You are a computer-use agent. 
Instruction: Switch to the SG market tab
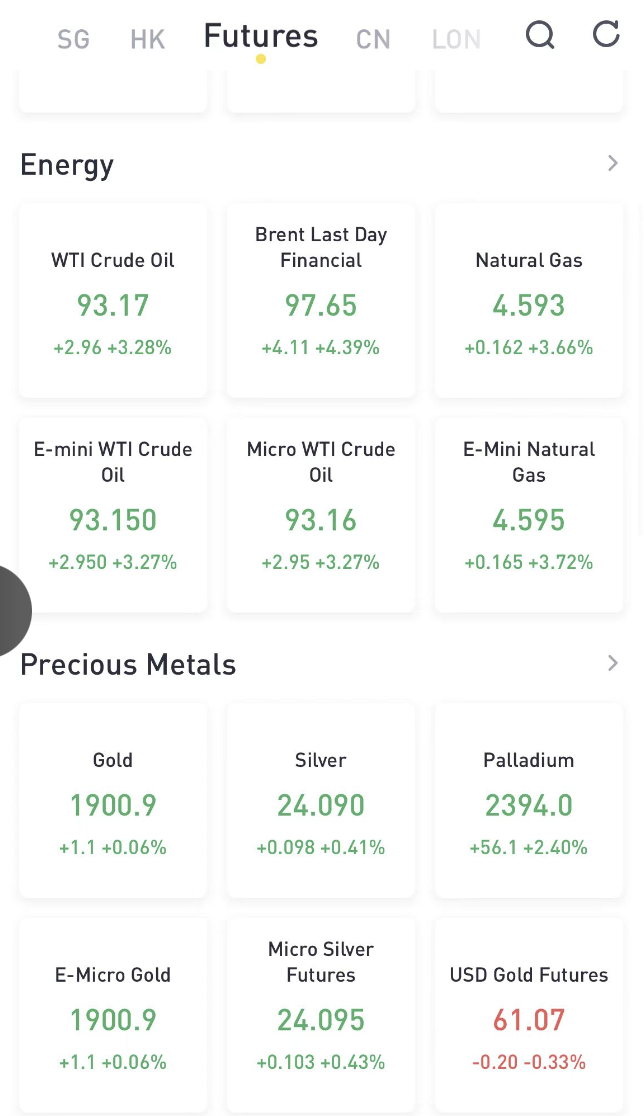[73, 40]
